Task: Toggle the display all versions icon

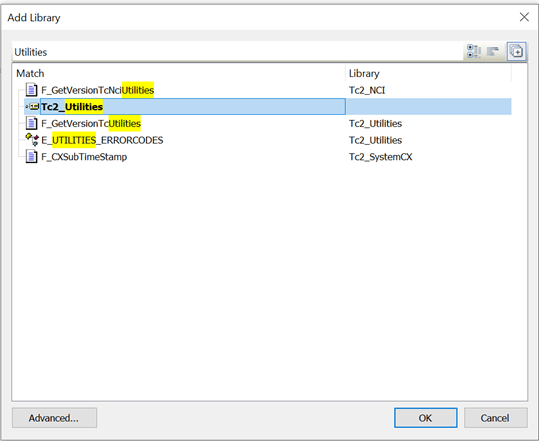Action: point(516,52)
